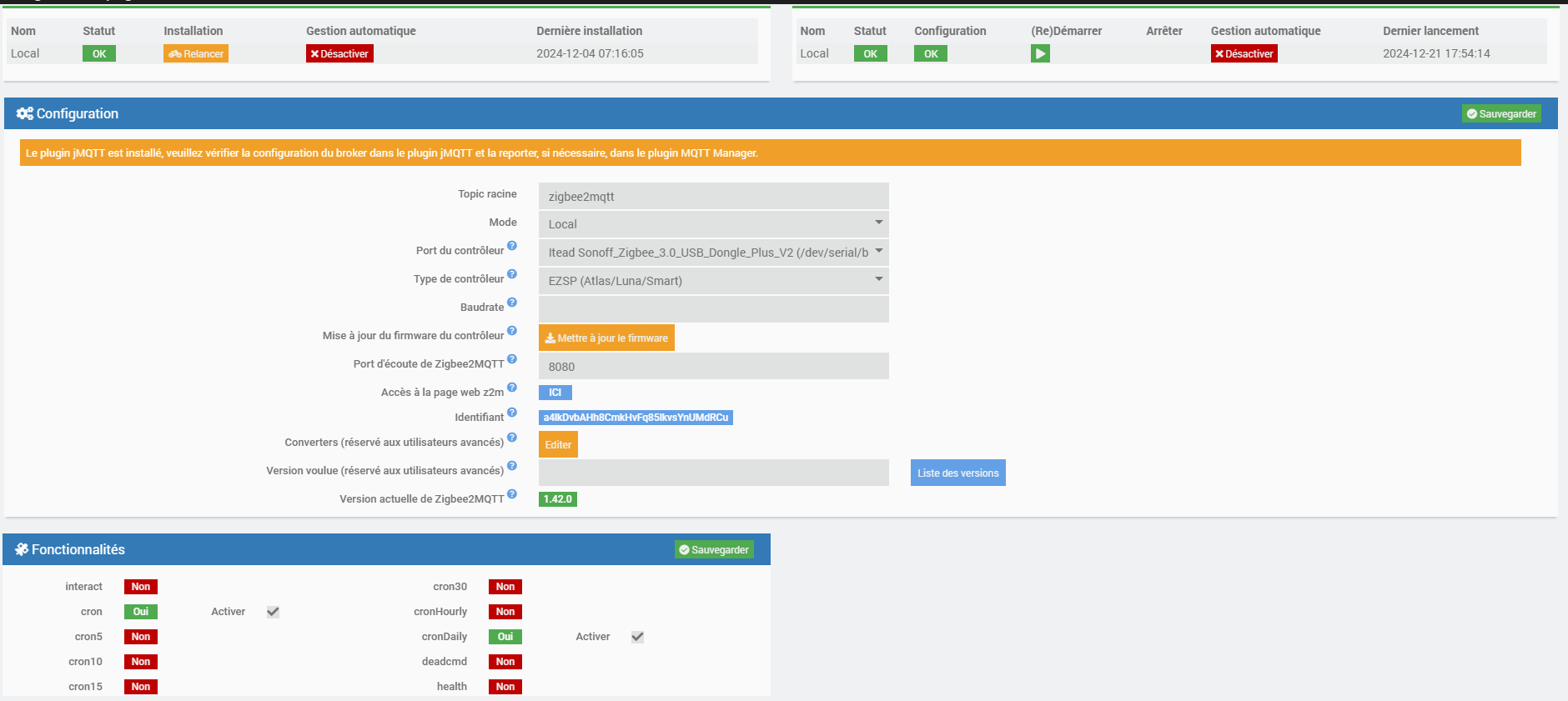This screenshot has height=701, width=1568.
Task: Click Mettre à jour le firmware button
Action: click(606, 338)
